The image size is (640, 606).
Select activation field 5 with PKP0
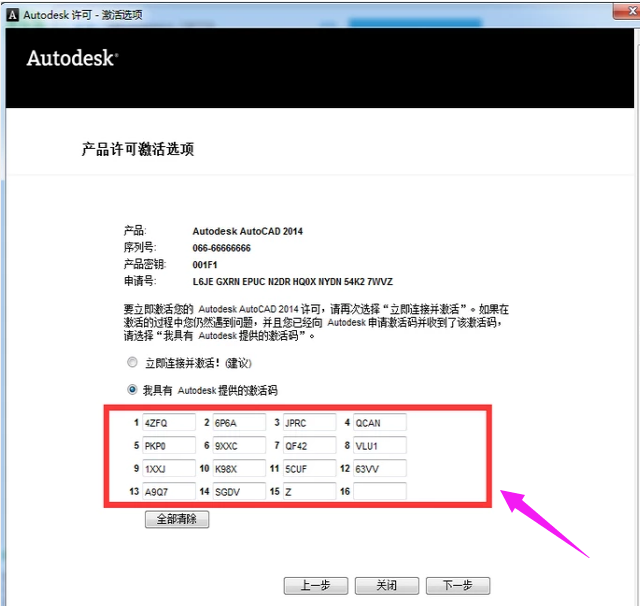(x=168, y=446)
